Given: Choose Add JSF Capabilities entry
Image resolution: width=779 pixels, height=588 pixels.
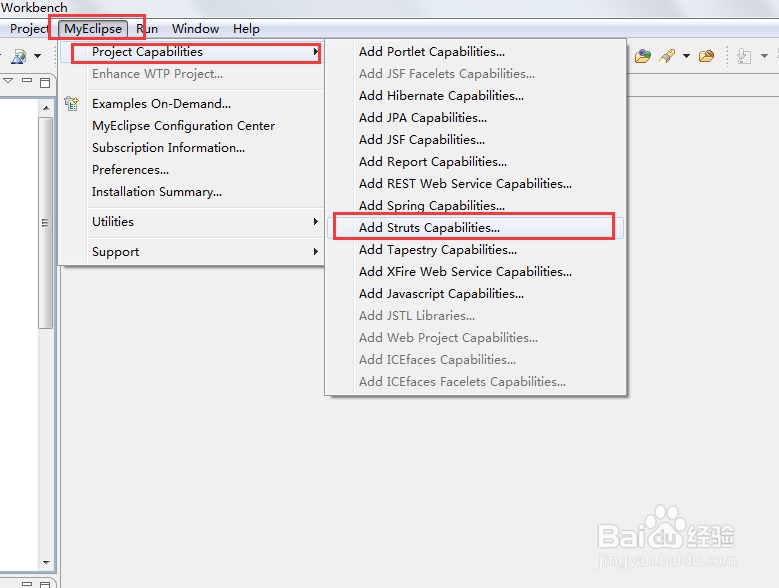Looking at the screenshot, I should 475,140.
